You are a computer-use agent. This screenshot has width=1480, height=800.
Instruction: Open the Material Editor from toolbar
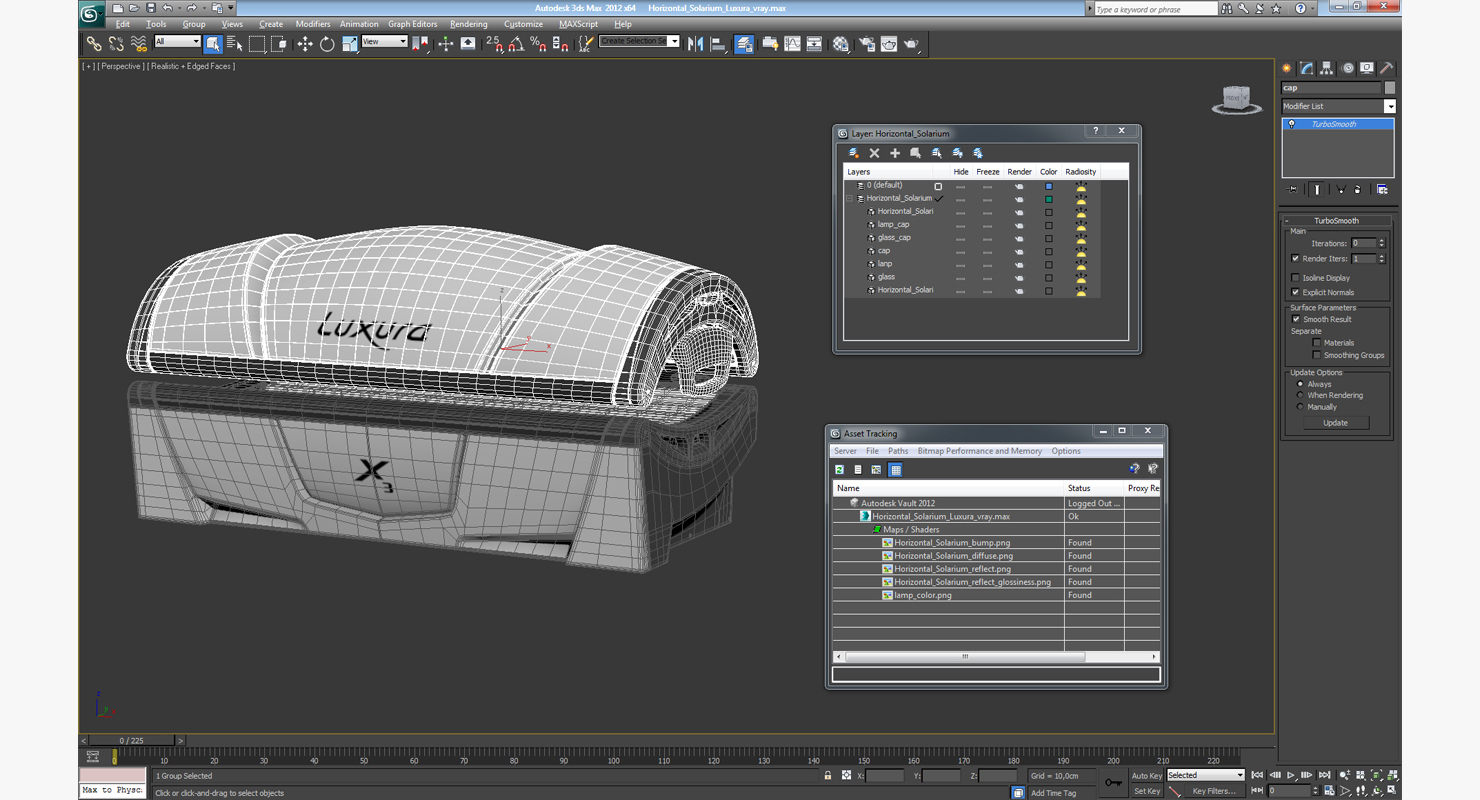pos(841,44)
